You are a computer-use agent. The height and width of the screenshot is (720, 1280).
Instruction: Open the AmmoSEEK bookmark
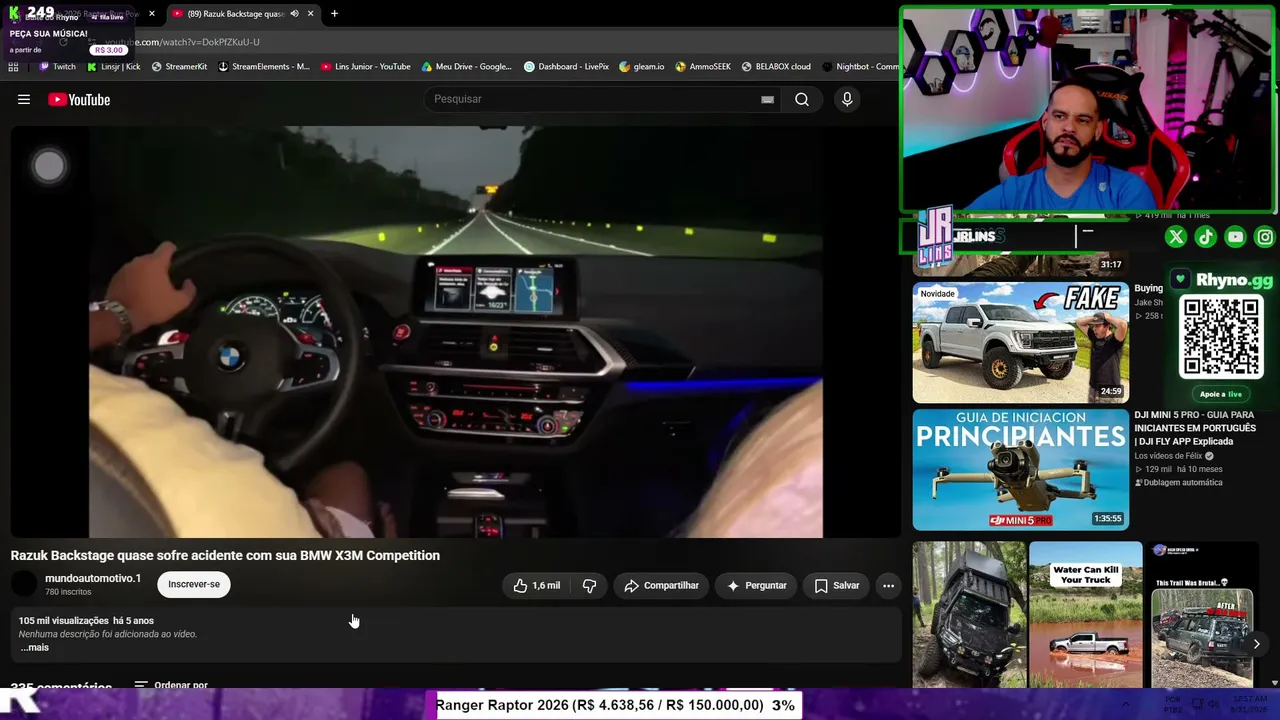(703, 67)
